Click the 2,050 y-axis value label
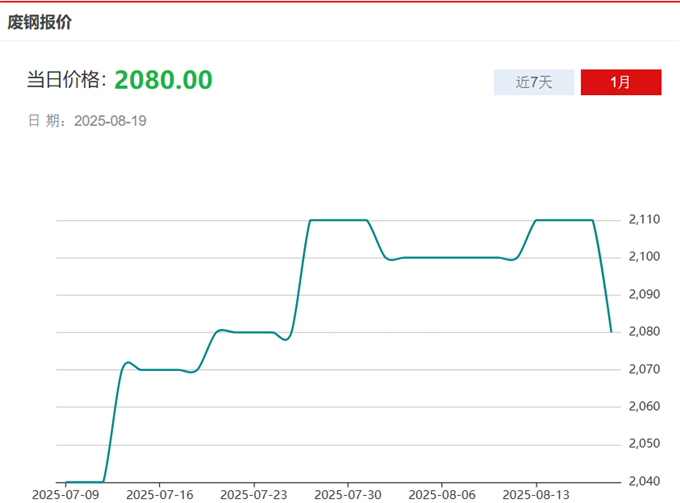 (x=645, y=443)
